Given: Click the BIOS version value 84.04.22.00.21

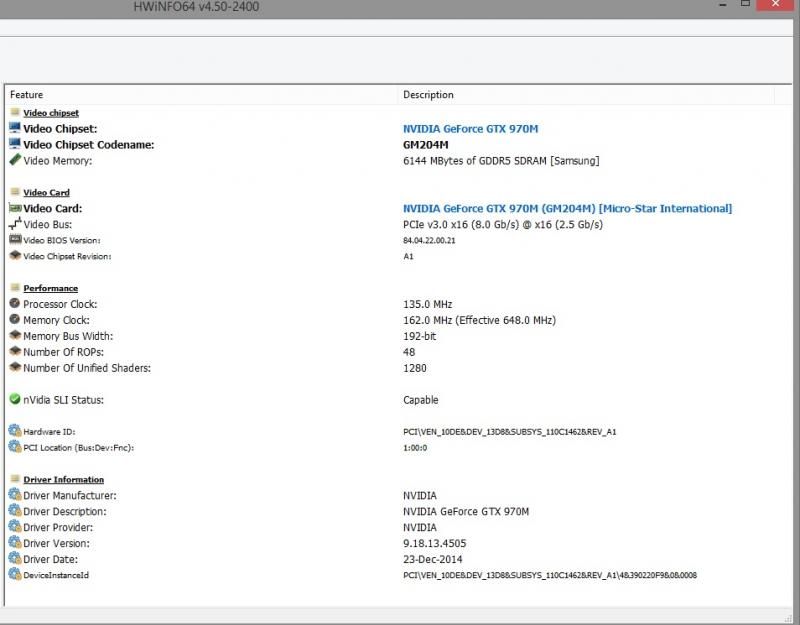Looking at the screenshot, I should click(x=429, y=240).
